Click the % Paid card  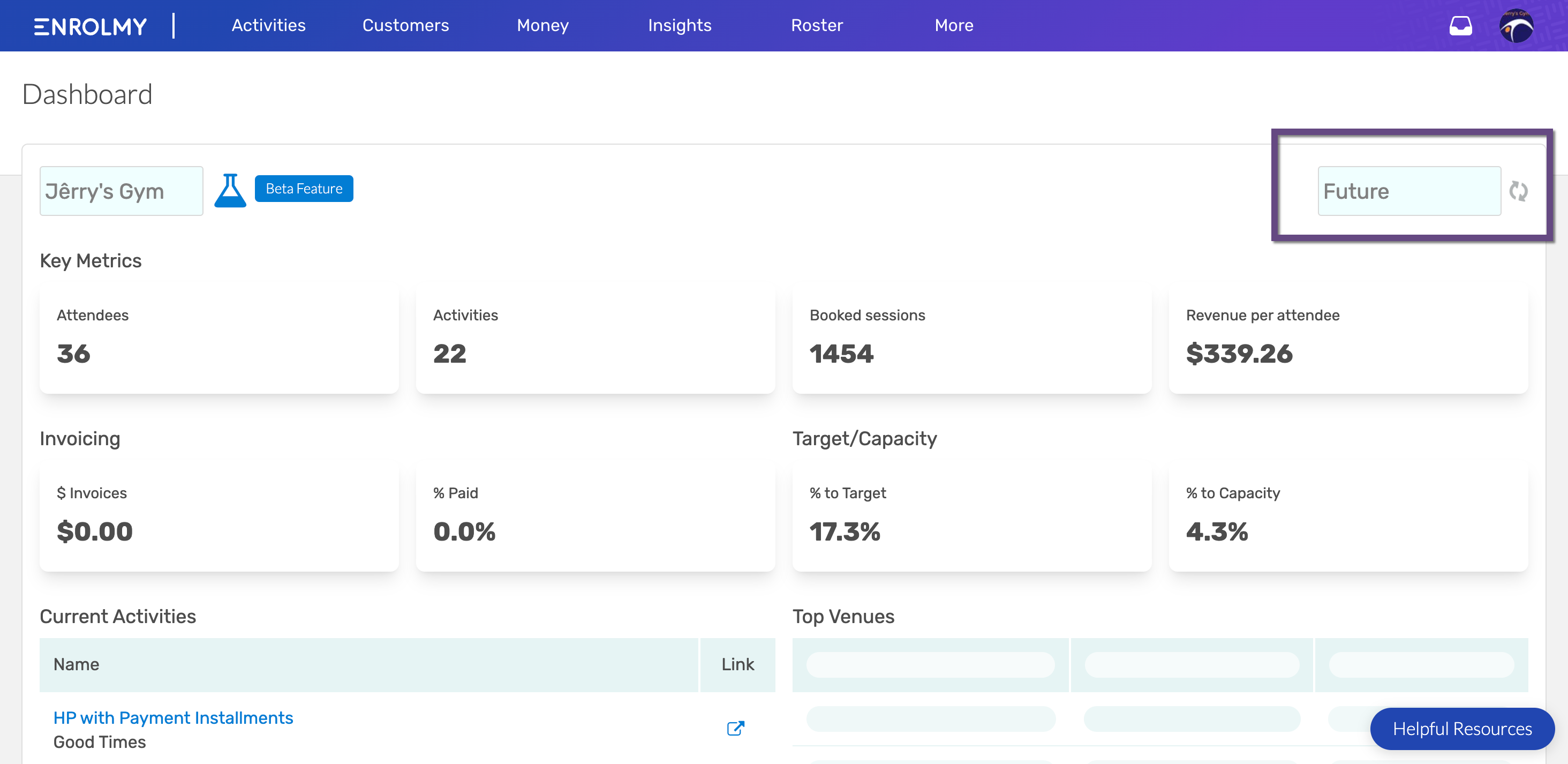click(x=595, y=516)
